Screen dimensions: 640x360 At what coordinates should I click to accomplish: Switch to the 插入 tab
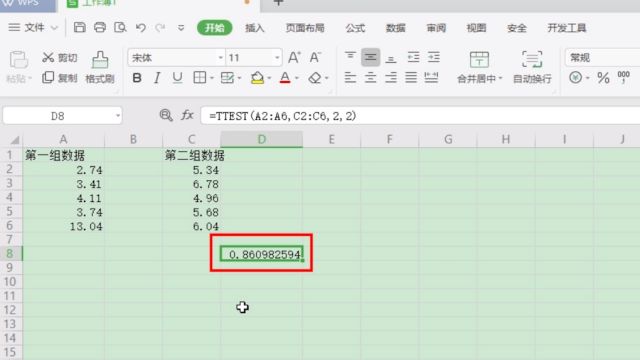click(x=255, y=28)
